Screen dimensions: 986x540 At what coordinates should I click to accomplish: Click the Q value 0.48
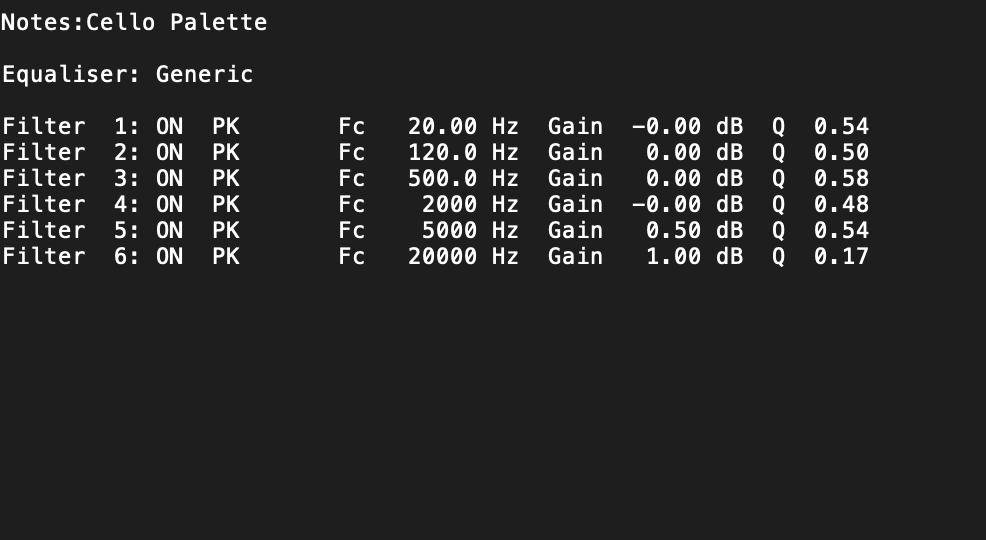[x=841, y=204]
